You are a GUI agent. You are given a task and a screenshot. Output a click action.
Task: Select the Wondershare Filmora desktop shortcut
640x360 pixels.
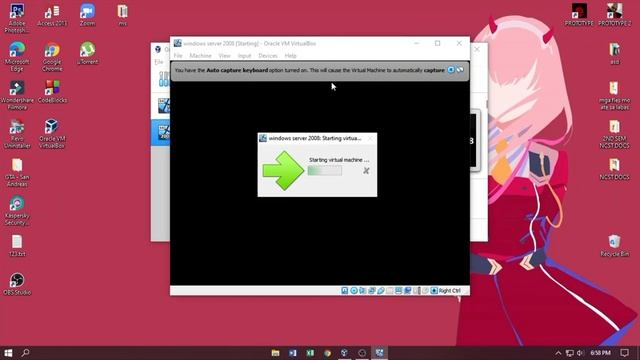17,95
